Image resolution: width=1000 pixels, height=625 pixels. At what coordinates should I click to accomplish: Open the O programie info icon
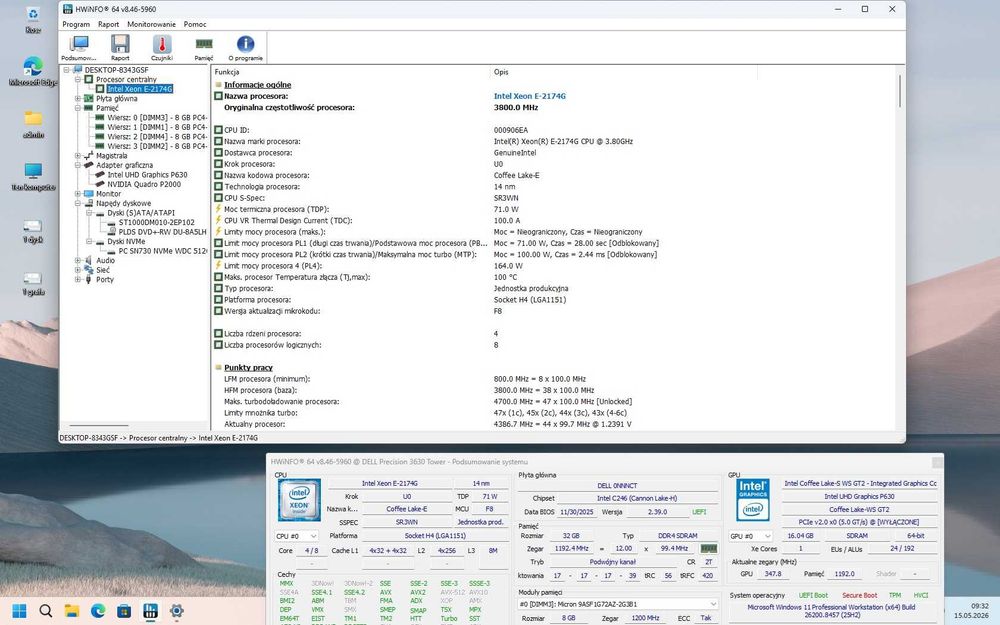coord(246,44)
